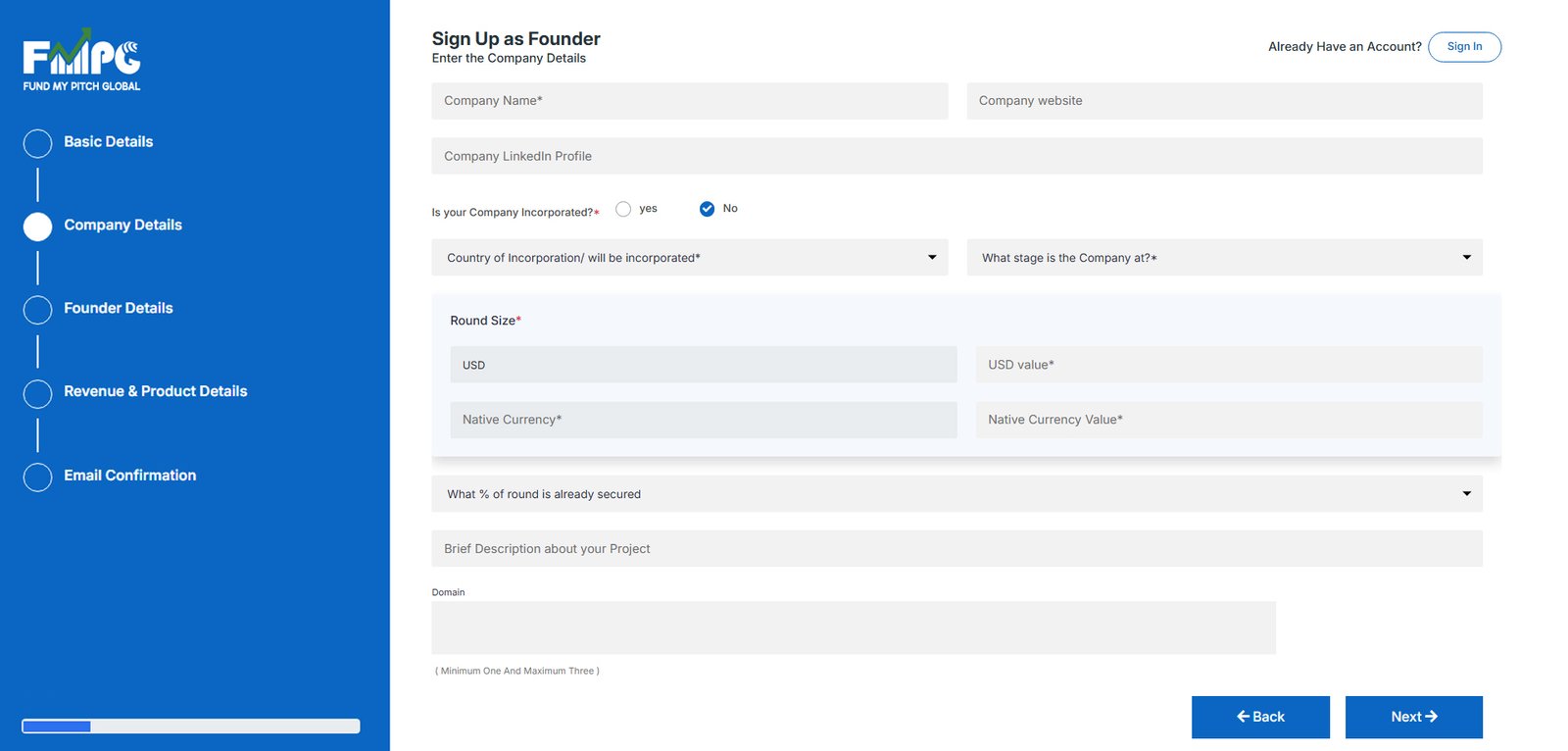Open the Country of Incorporation dropdown

[x=689, y=258]
